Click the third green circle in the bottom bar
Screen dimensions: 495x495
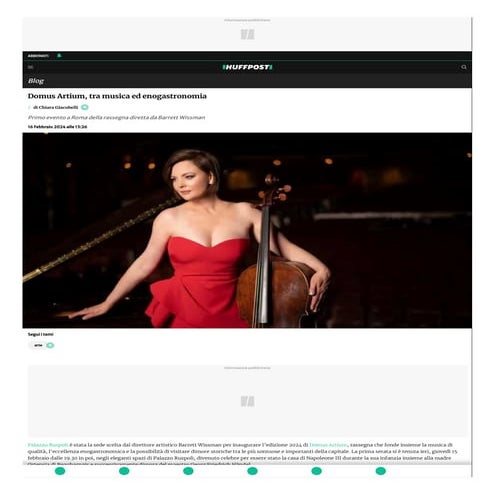coord(188,471)
